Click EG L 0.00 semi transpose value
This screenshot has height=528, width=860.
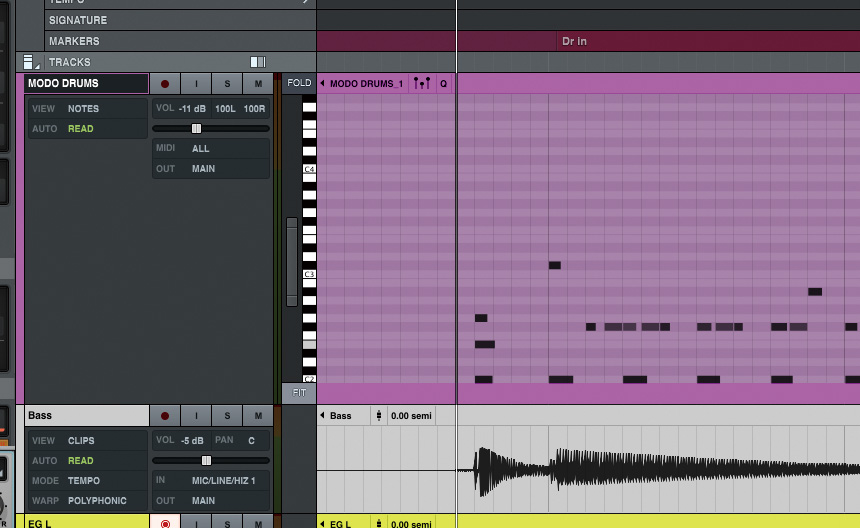click(411, 524)
